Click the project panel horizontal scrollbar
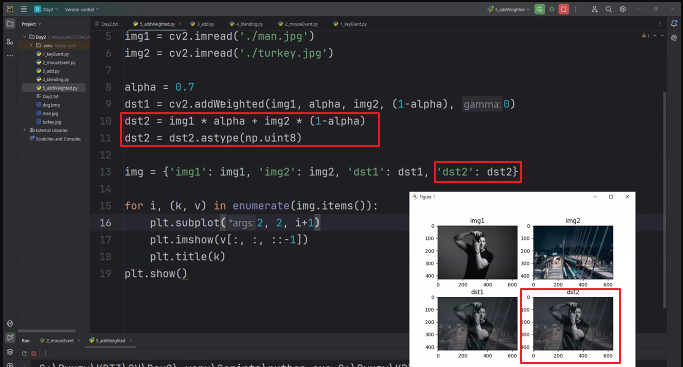Viewport: 683px width, 367px height. [x=47, y=331]
